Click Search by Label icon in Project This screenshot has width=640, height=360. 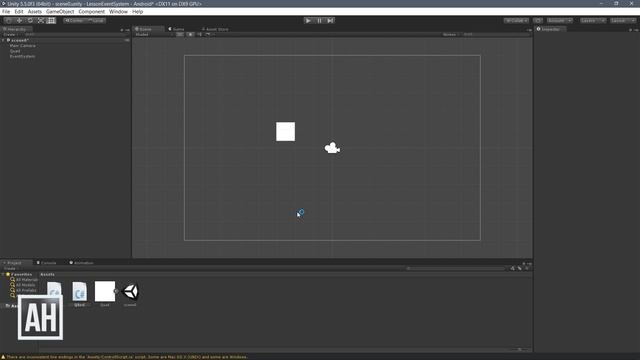[520, 269]
